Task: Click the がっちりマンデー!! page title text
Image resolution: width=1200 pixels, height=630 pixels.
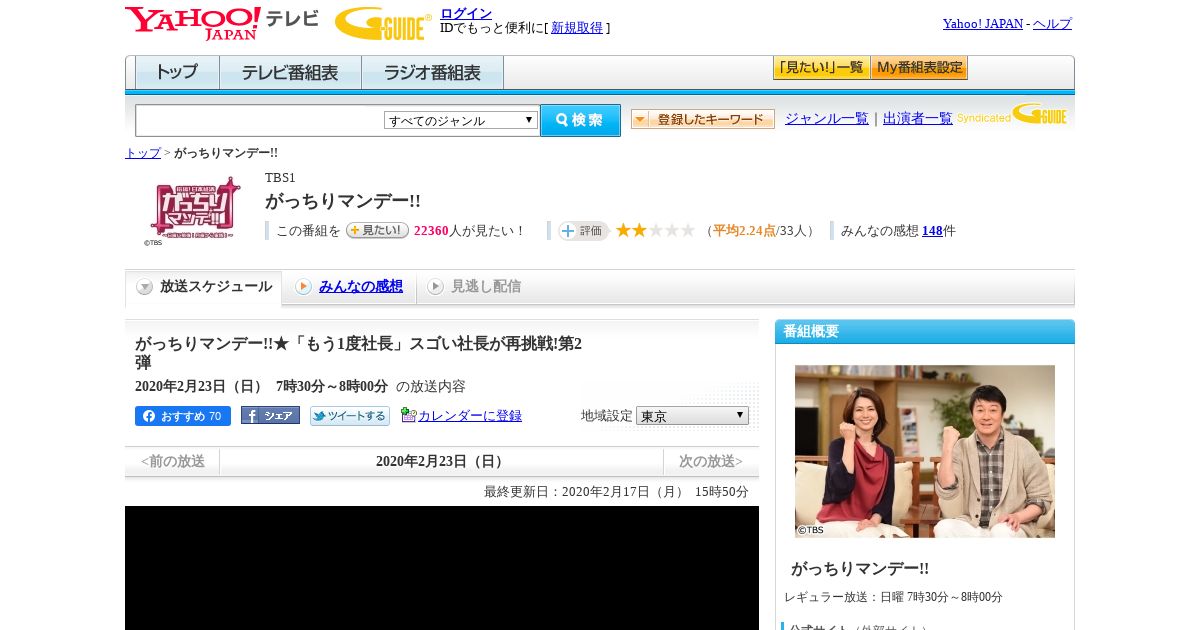Action: (x=343, y=201)
